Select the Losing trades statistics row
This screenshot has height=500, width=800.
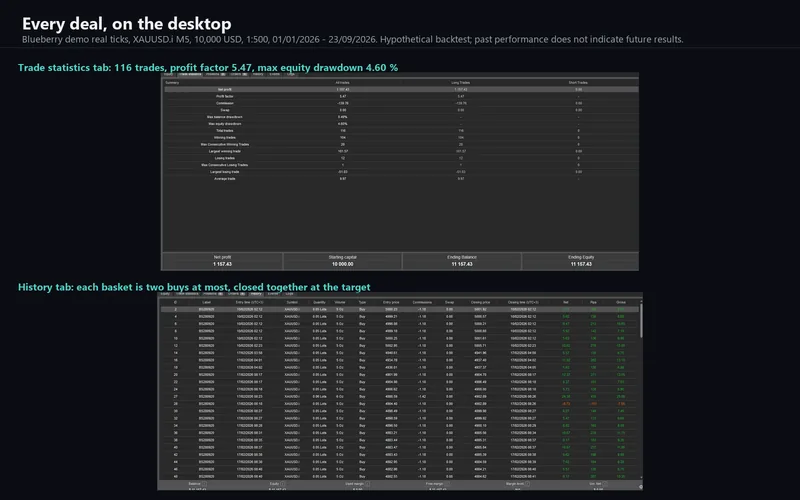click(x=401, y=158)
